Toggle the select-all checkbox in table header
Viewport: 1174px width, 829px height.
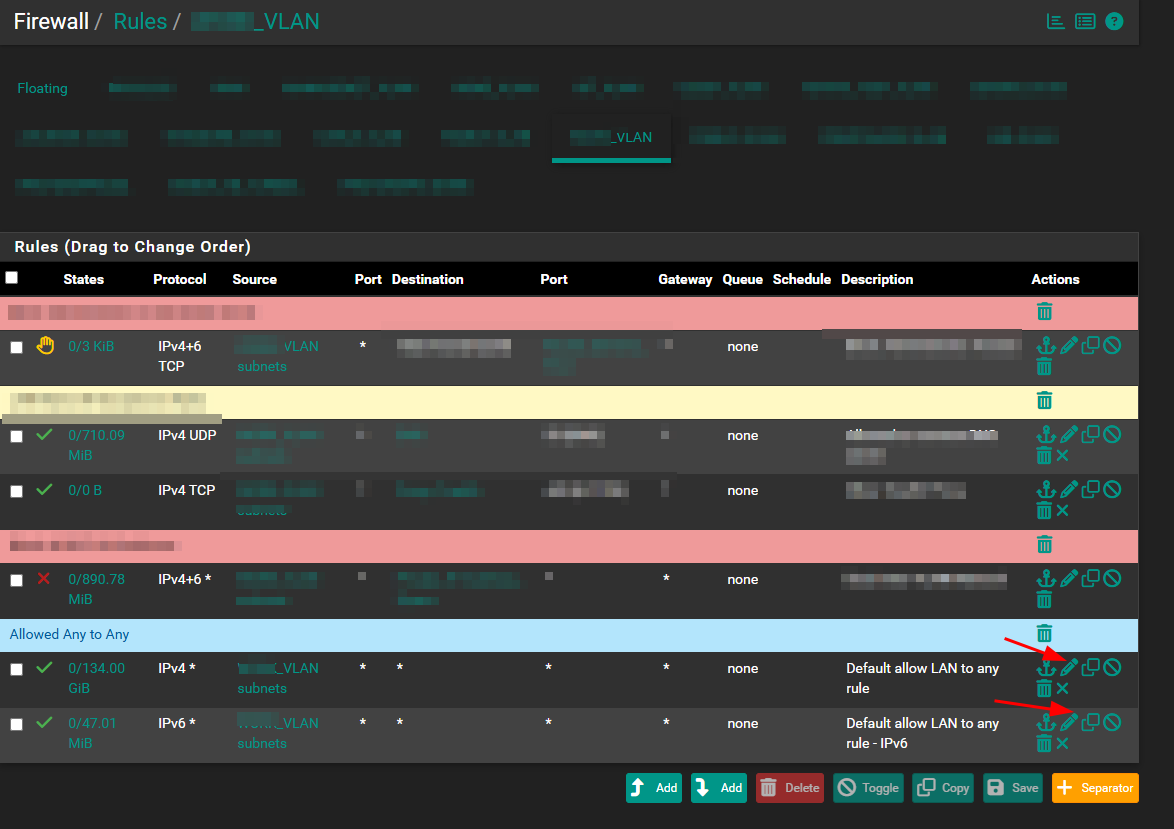pyautogui.click(x=12, y=278)
